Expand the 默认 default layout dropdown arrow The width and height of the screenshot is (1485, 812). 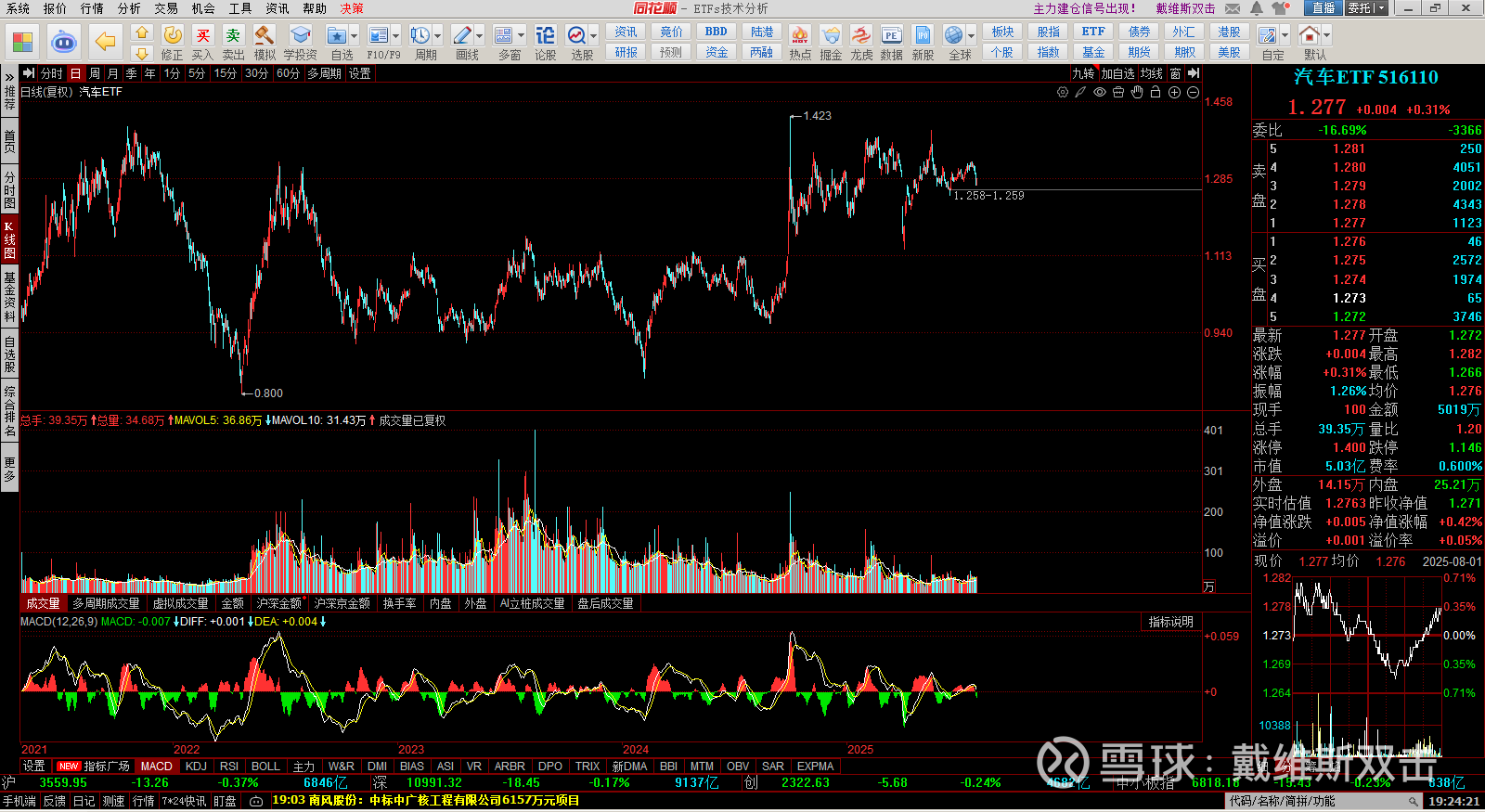1327,36
